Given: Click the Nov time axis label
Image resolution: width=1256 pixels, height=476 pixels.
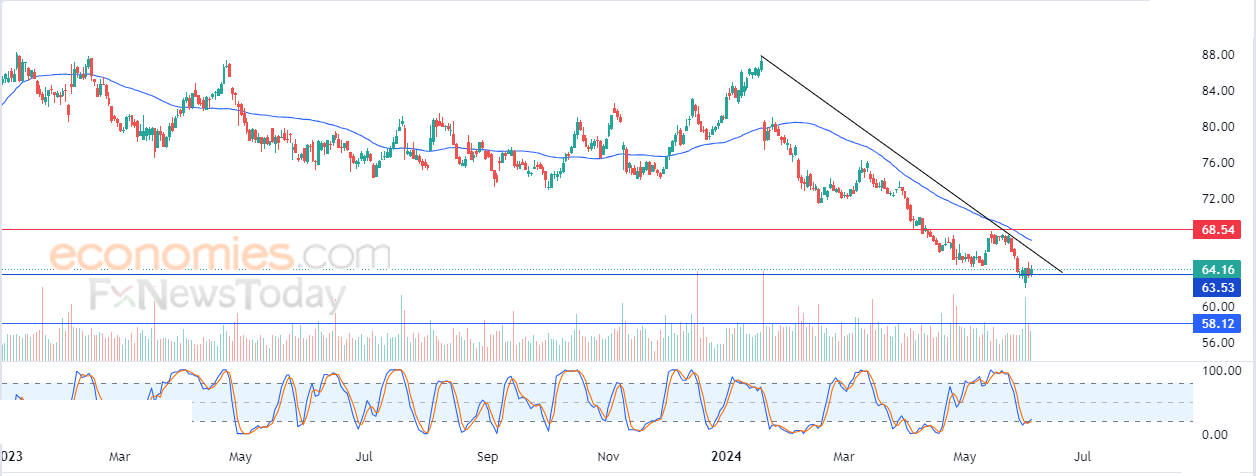Looking at the screenshot, I should (x=608, y=457).
